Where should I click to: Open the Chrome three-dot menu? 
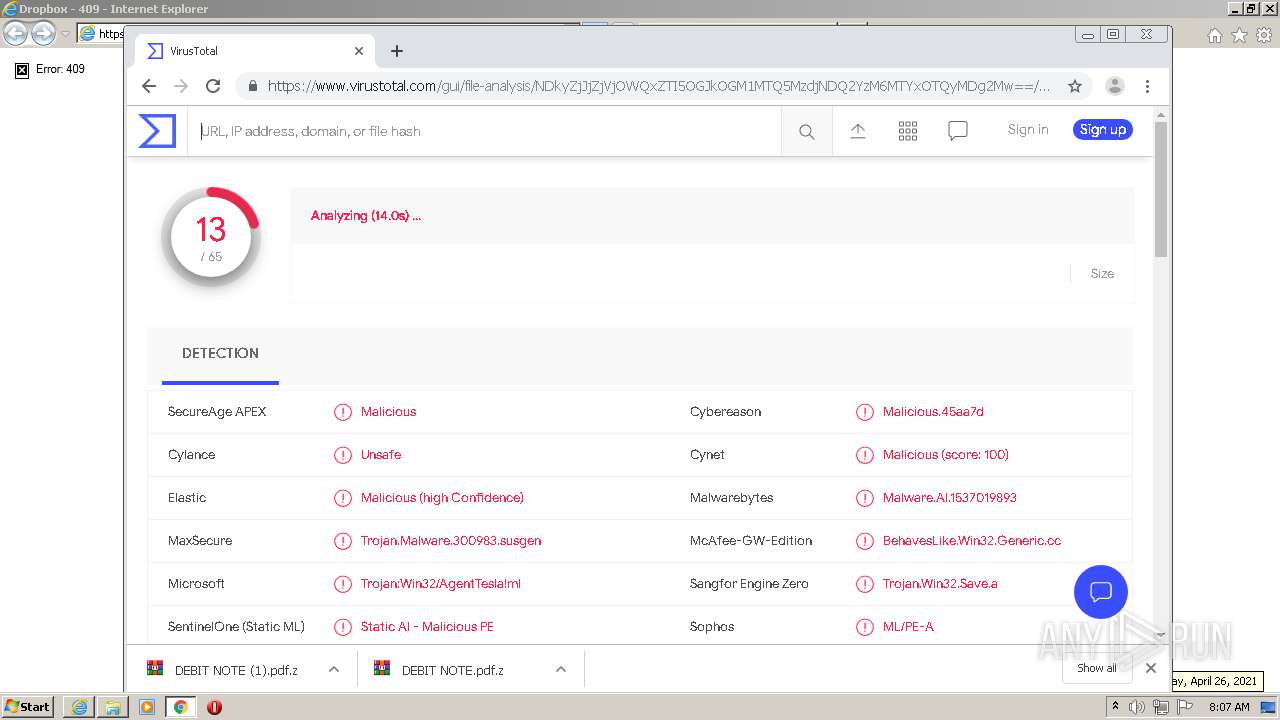coord(1147,86)
